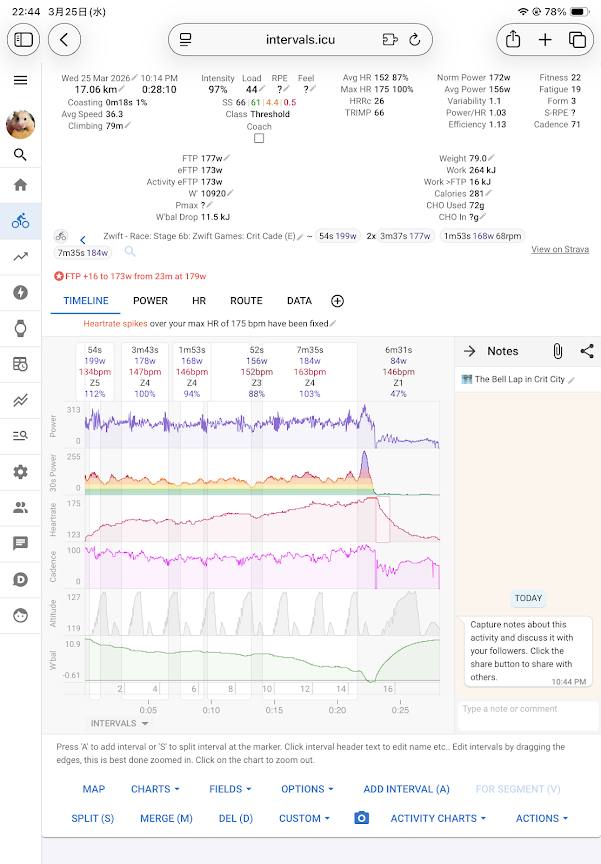
Task: Open the chat messages sidebar icon
Action: (x=20, y=543)
